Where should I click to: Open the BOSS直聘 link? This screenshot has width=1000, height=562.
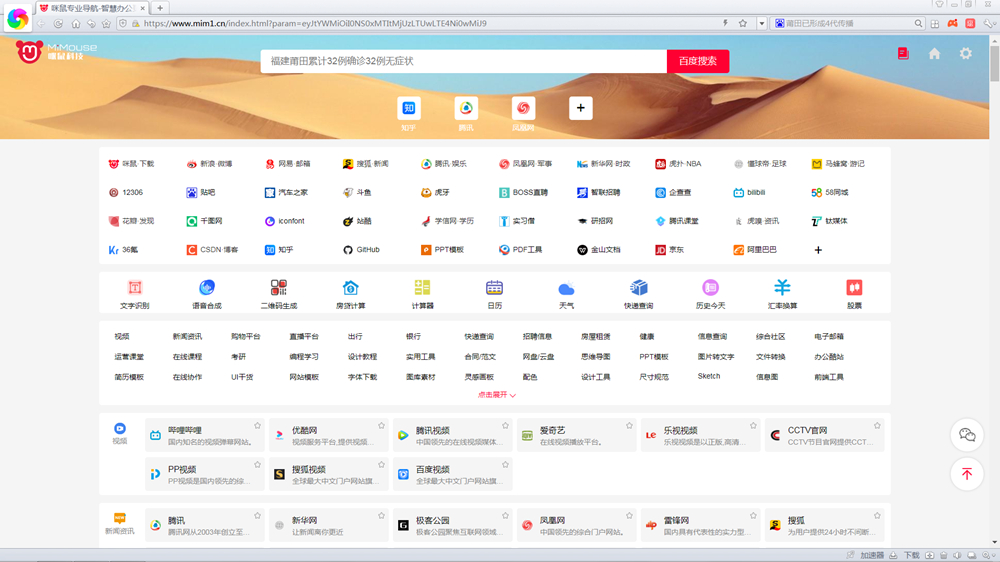tap(524, 193)
